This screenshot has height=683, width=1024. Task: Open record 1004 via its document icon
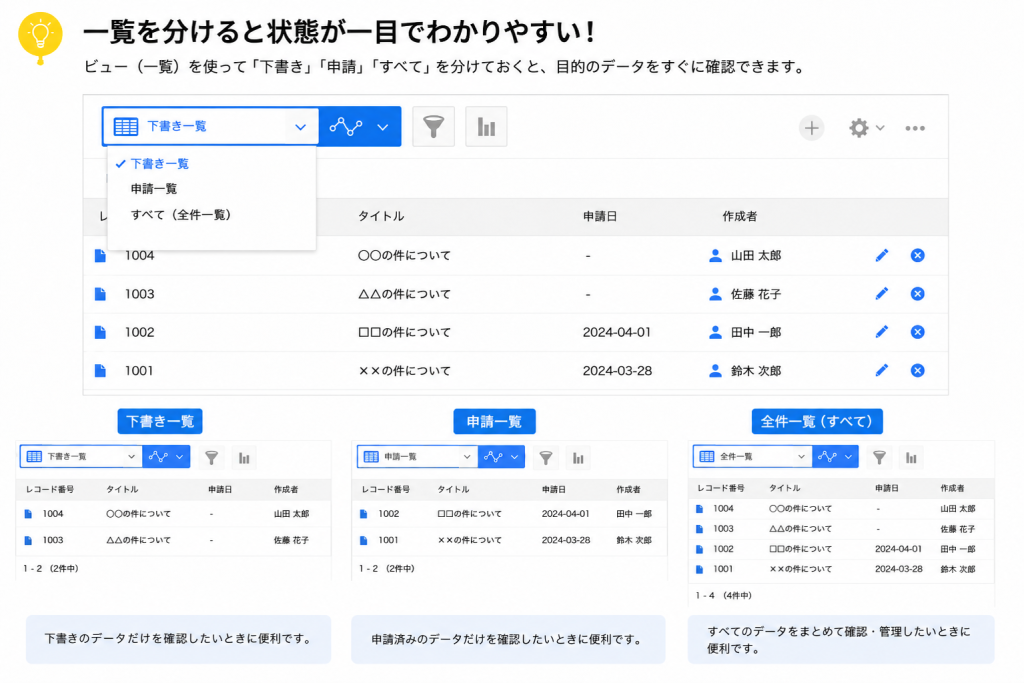[100, 256]
